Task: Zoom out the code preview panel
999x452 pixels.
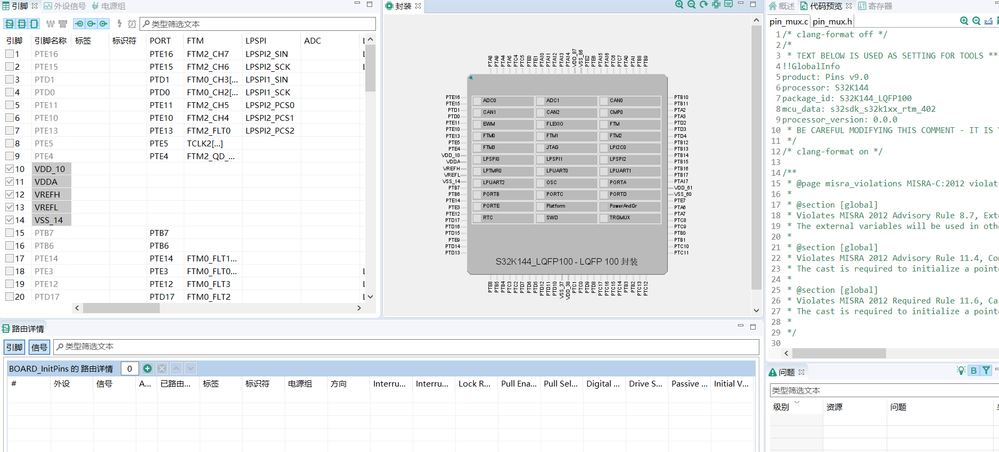Action: 976,21
